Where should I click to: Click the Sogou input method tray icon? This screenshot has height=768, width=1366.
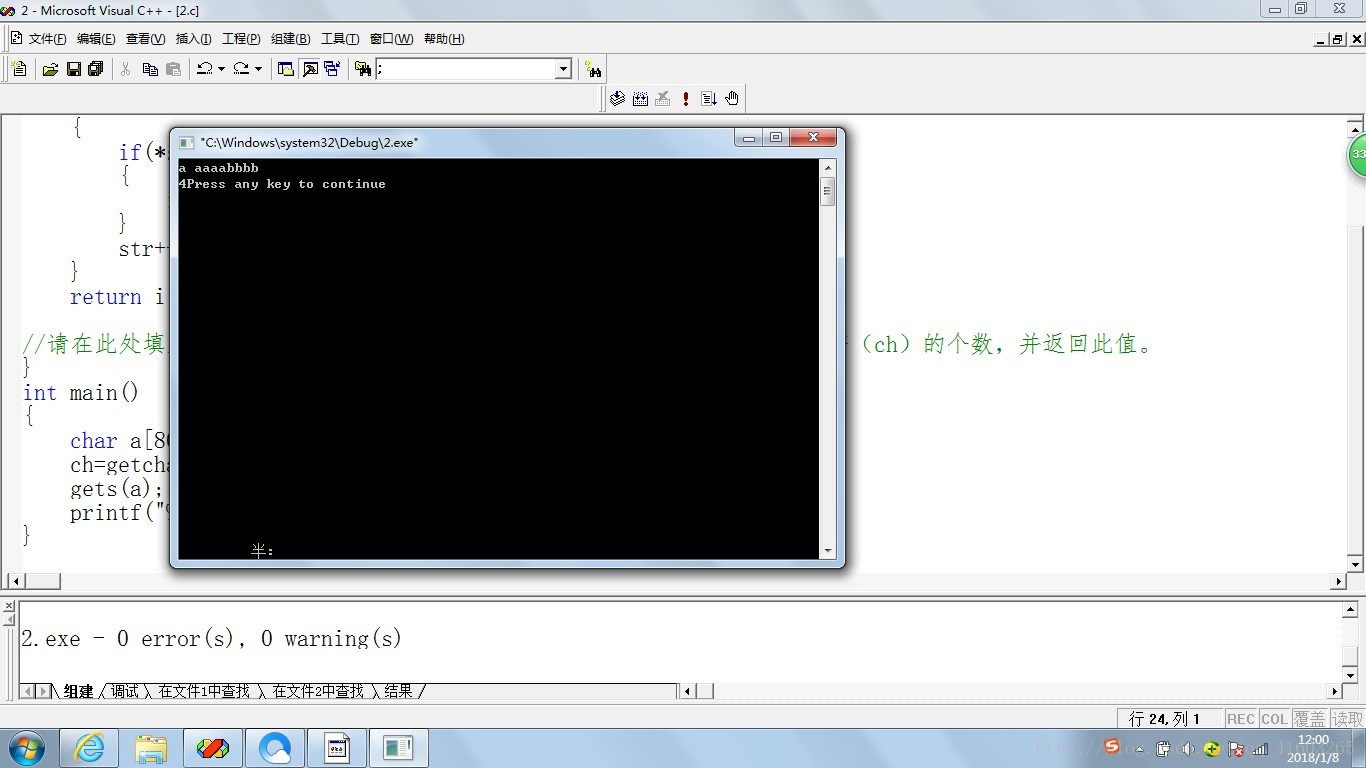click(1112, 746)
